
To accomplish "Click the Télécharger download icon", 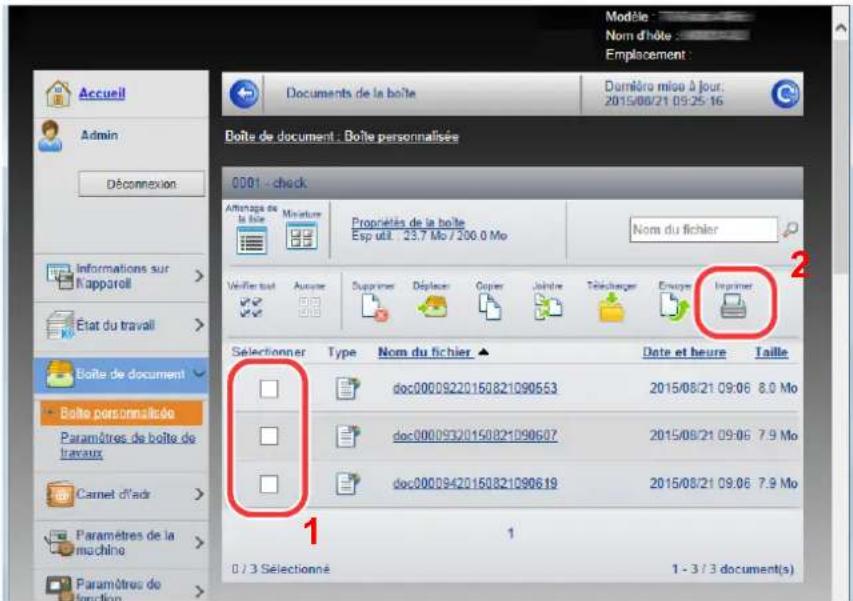I will click(611, 307).
